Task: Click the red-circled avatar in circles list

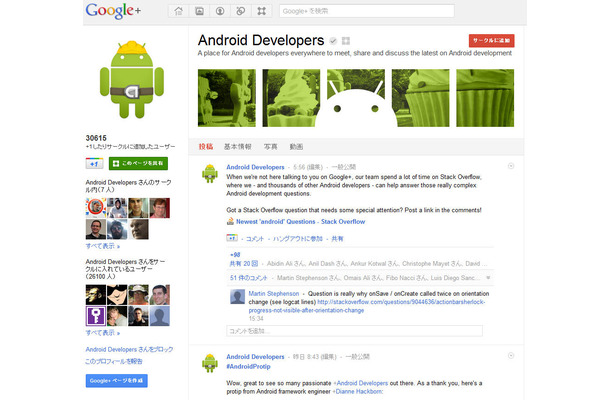Action: pyautogui.click(x=96, y=208)
